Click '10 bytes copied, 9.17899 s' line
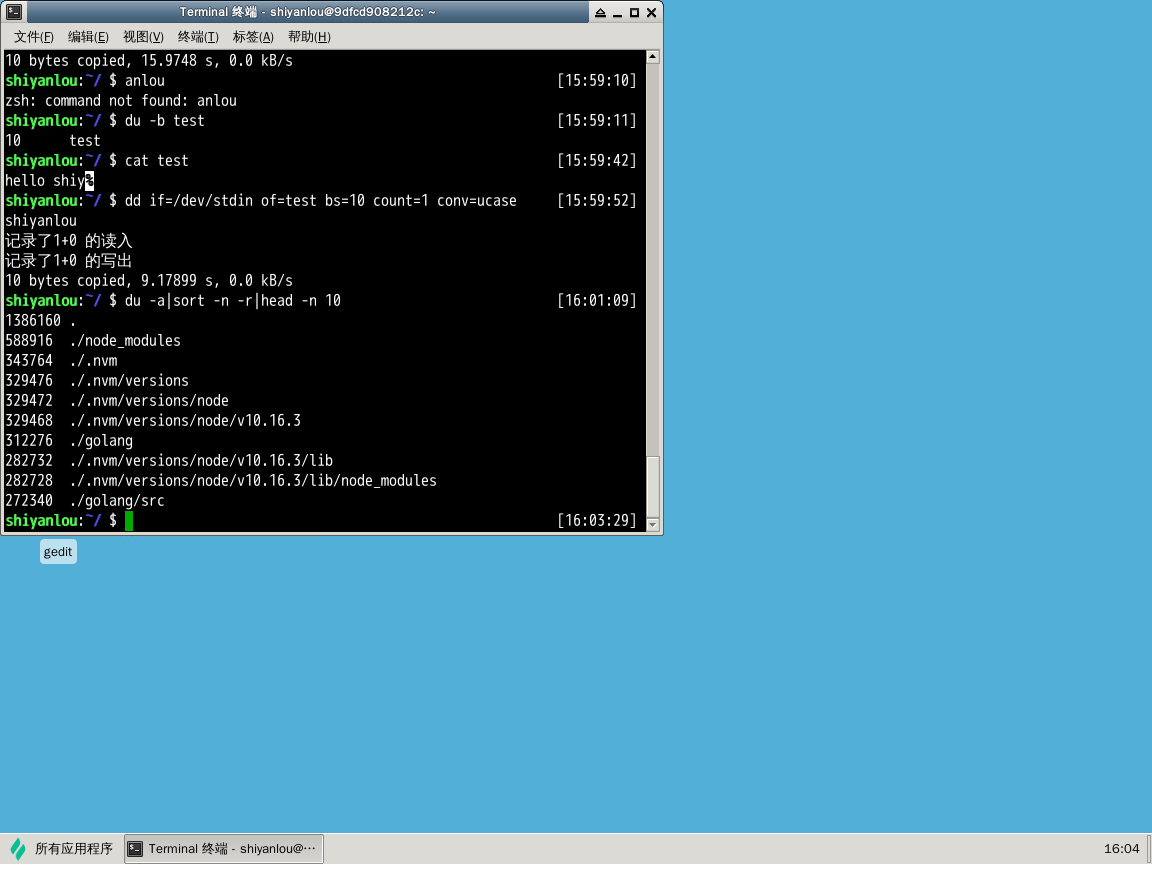Viewport: 1152px width, 896px height. [x=149, y=281]
